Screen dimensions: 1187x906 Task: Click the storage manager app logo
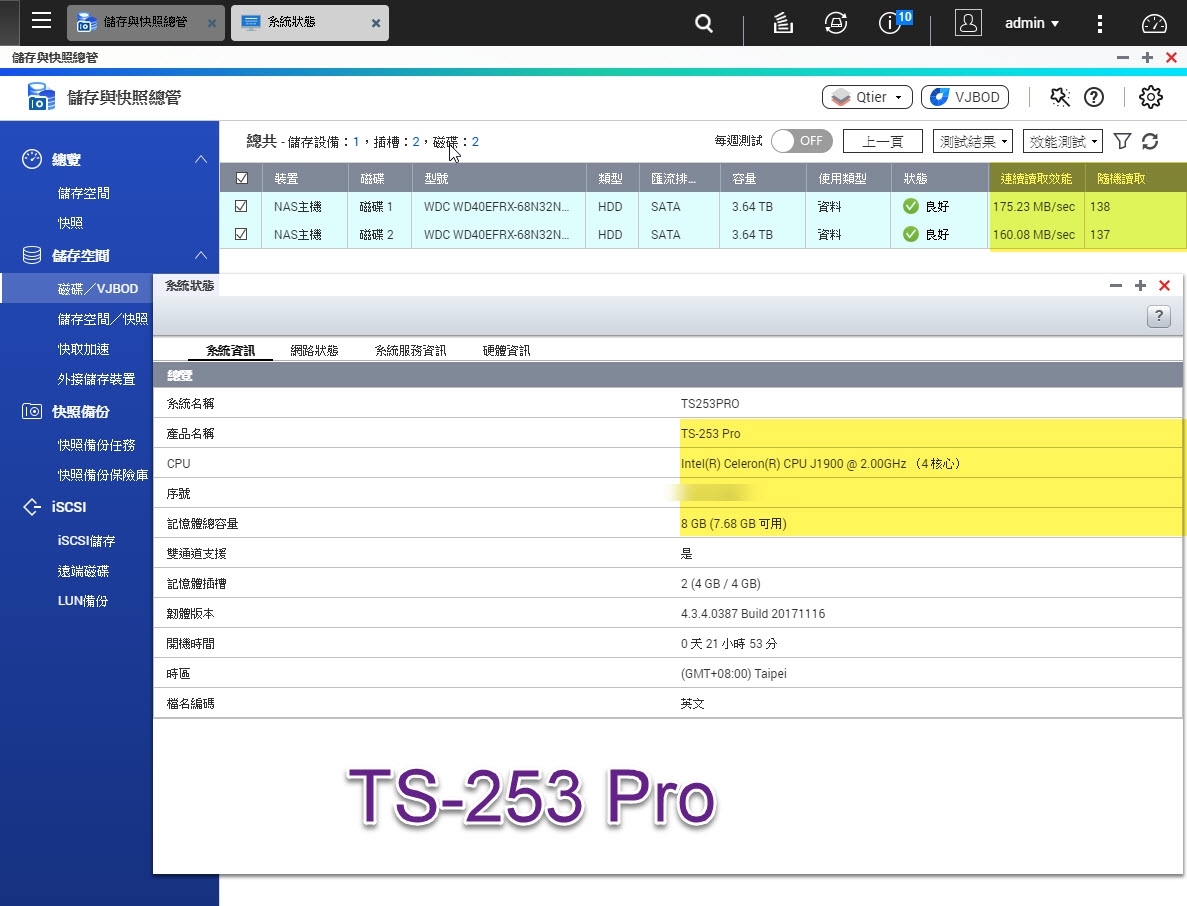41,97
